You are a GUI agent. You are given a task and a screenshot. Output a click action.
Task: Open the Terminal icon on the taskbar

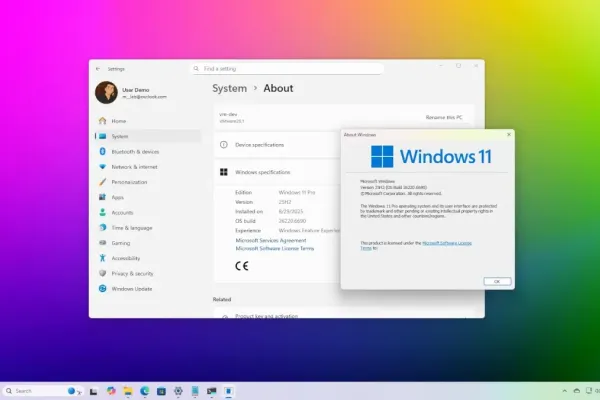[x=212, y=391]
